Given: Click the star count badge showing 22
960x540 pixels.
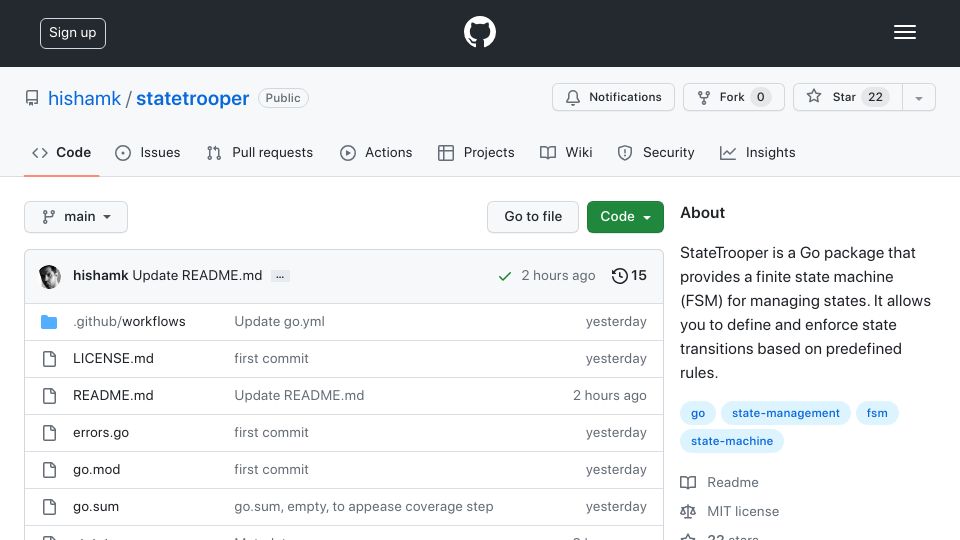Looking at the screenshot, I should 876,97.
